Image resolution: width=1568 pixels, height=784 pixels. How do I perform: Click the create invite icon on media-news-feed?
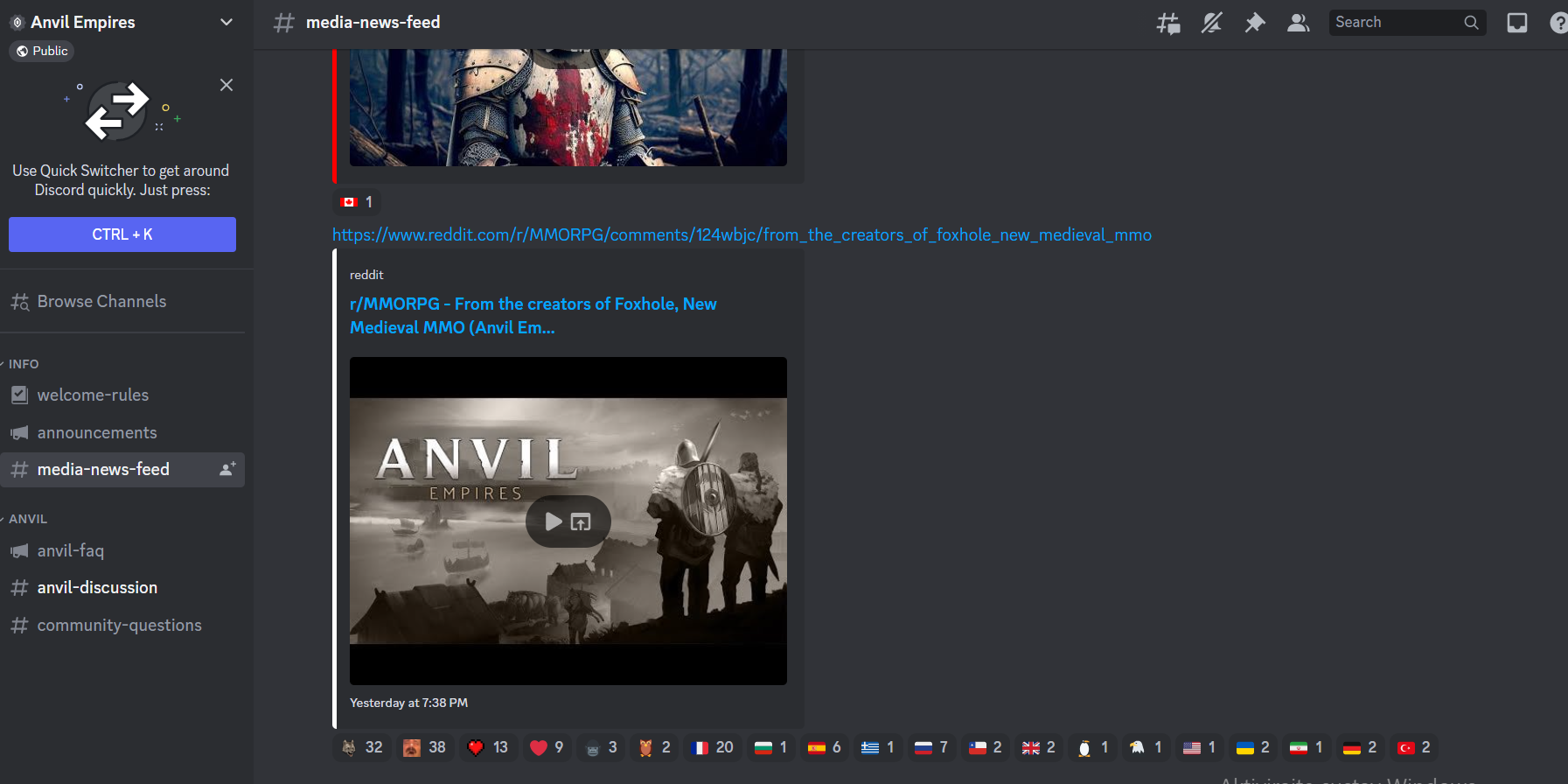coord(227,469)
